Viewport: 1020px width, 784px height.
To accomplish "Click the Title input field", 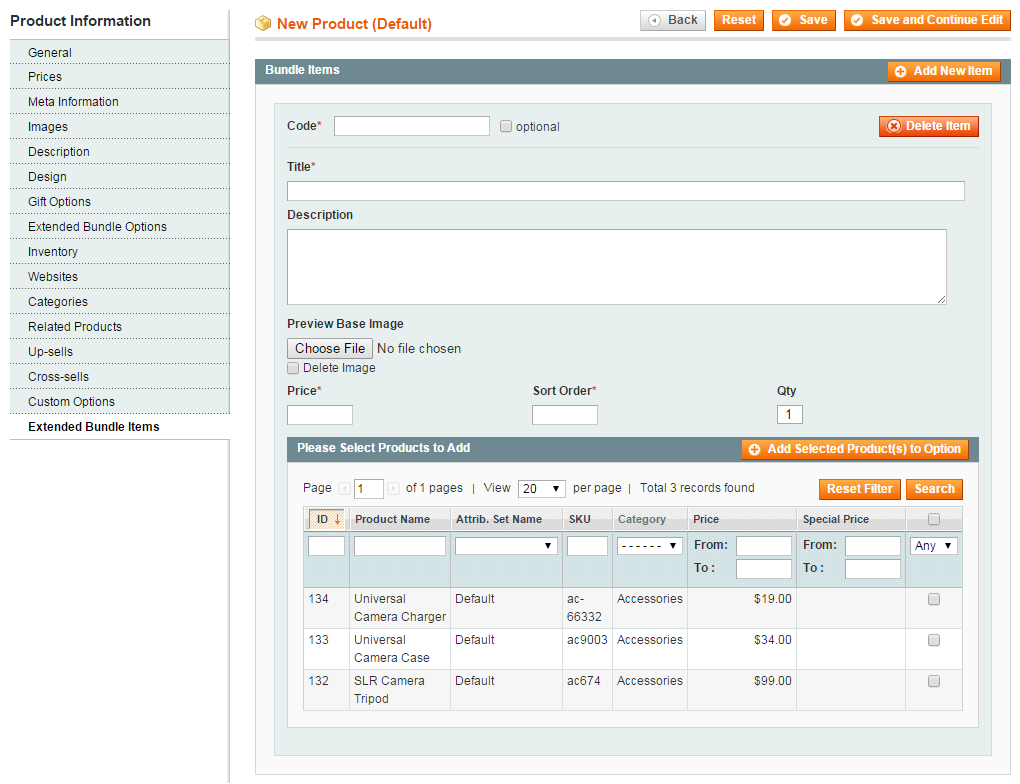I will 625,191.
